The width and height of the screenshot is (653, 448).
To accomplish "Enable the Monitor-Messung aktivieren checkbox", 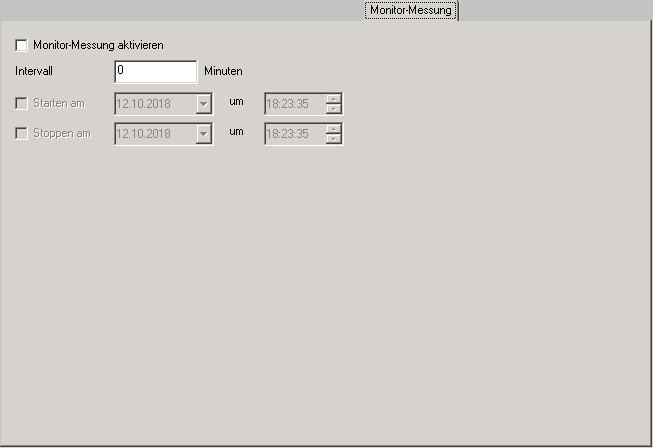I will (x=22, y=46).
